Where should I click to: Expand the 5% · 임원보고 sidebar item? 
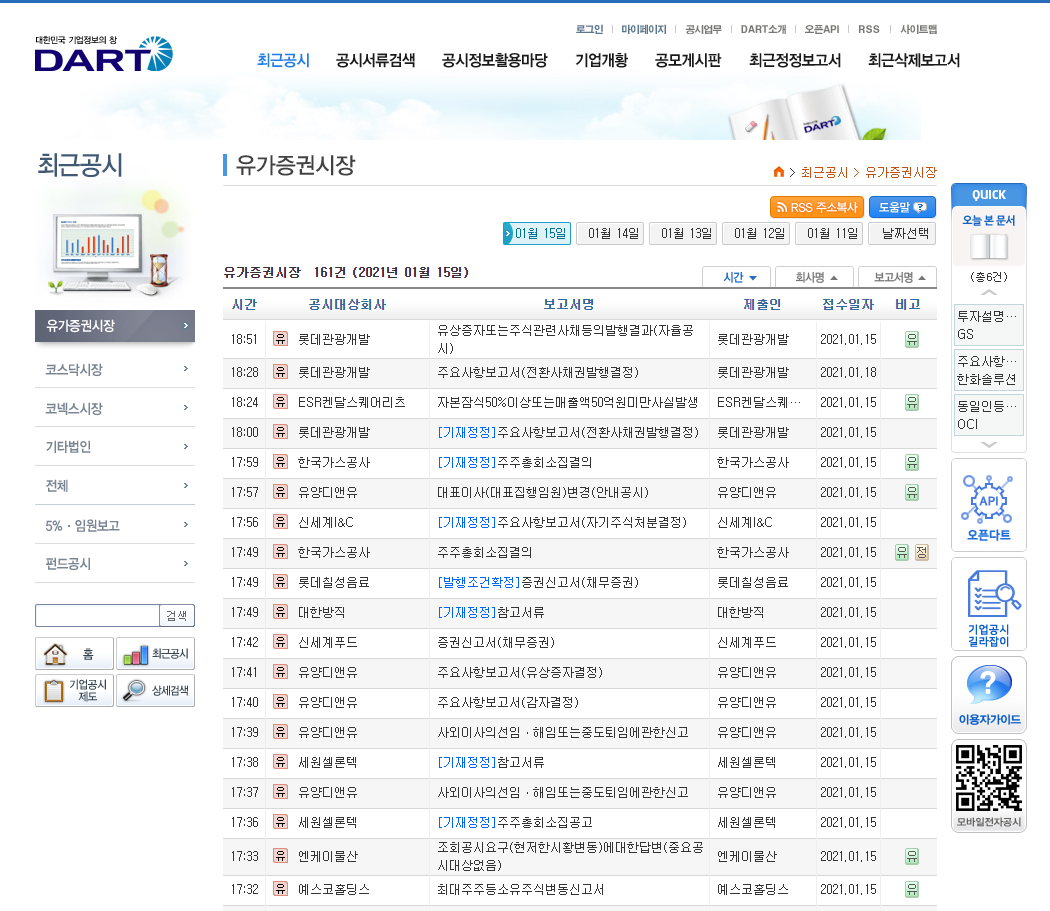tap(115, 525)
